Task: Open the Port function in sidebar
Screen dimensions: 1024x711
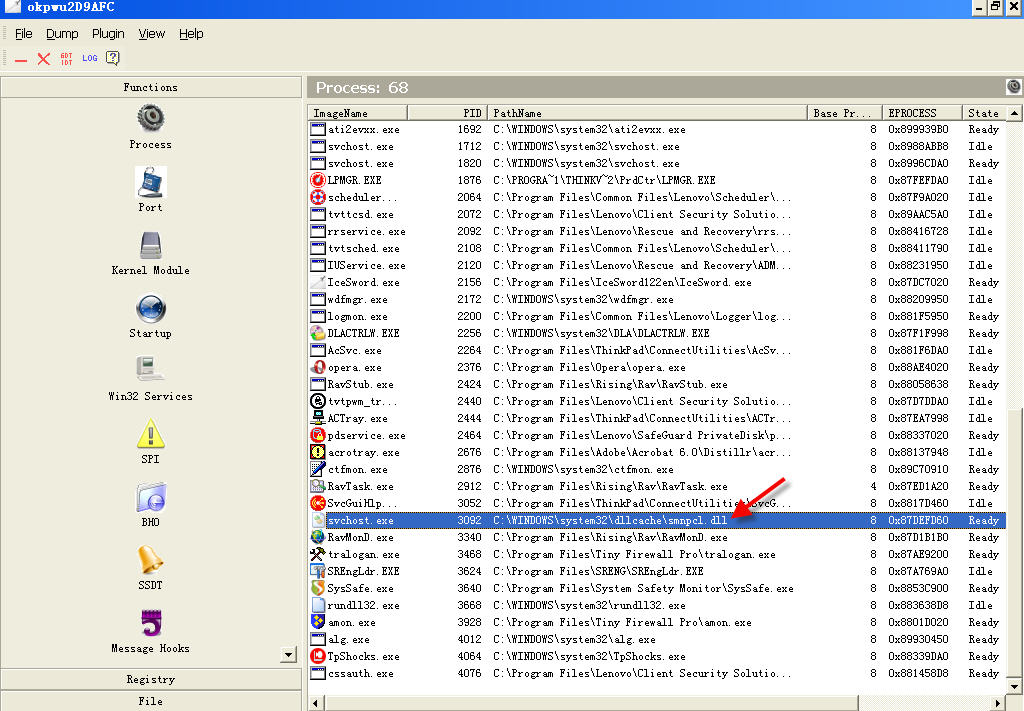Action: (x=150, y=183)
